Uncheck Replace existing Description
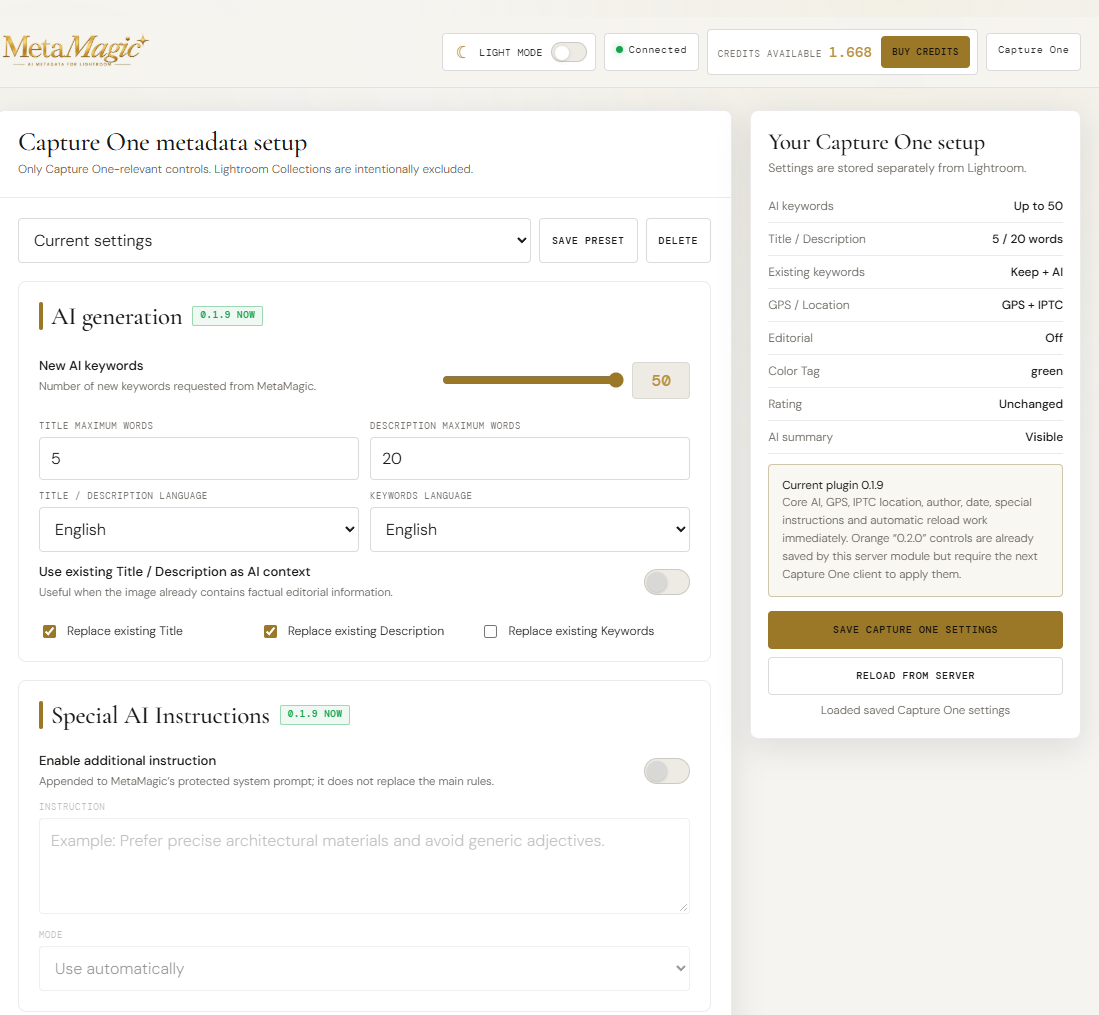The width and height of the screenshot is (1099, 1015). [271, 632]
